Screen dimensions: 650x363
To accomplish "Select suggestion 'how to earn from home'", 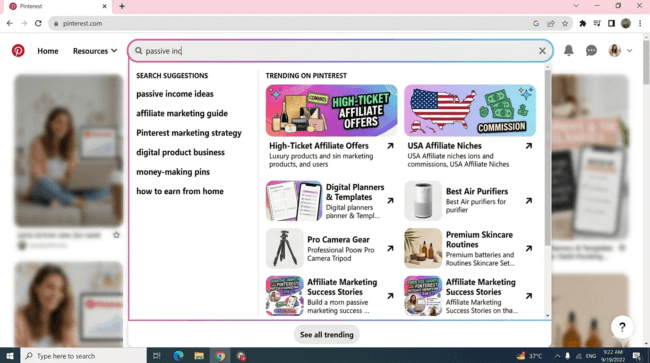I will (x=180, y=191).
